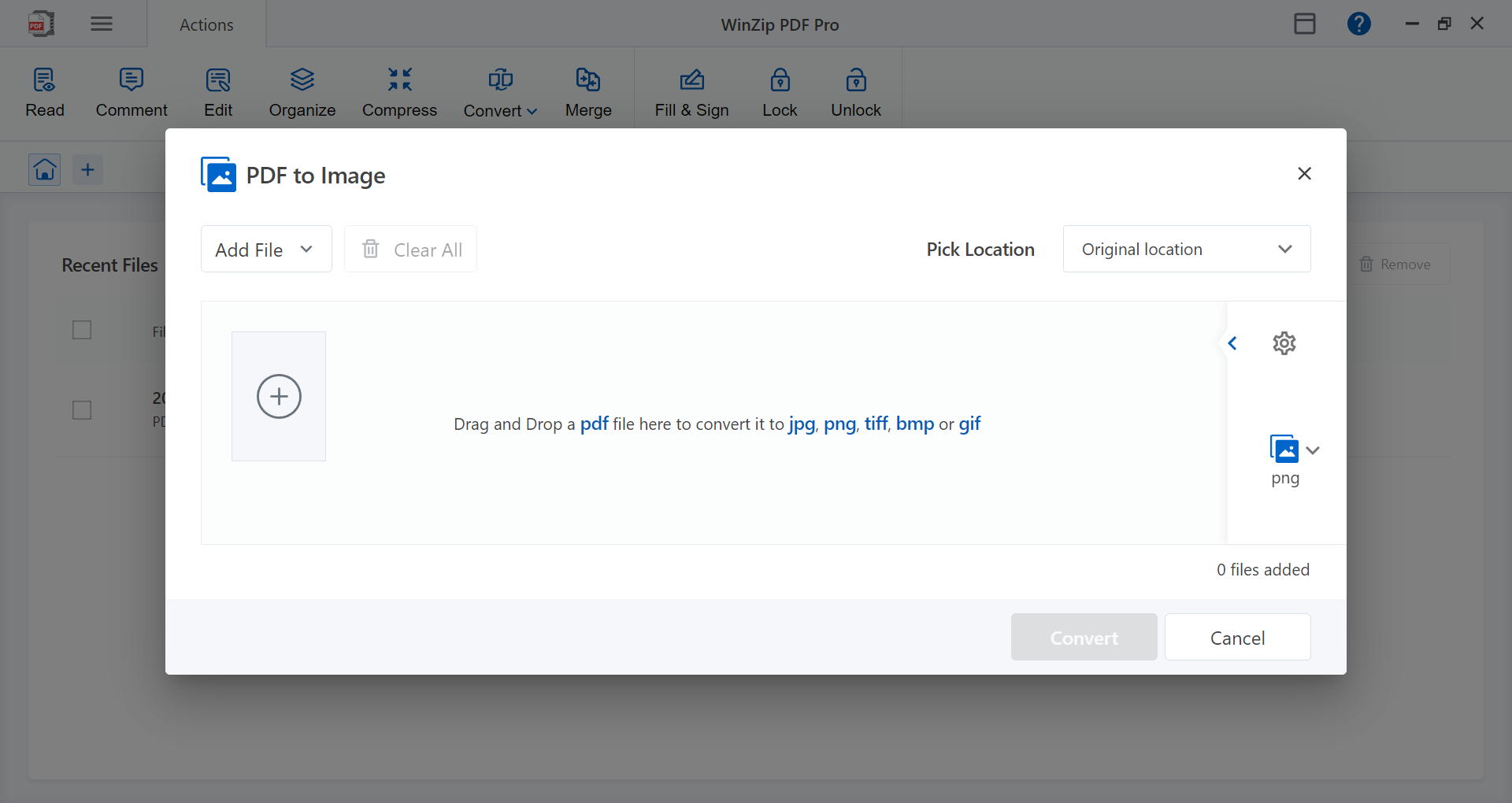Select the Fill & Sign tool
1512x803 pixels.
691,91
